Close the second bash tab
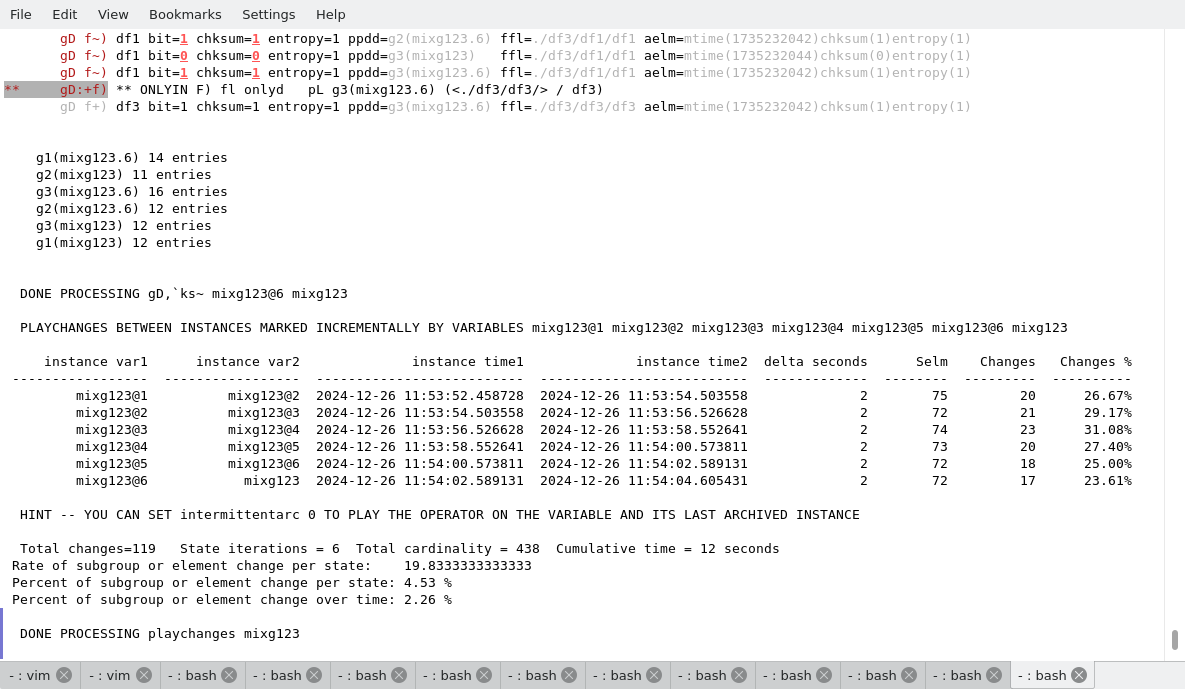Viewport: 1185px width, 689px height. pos(314,675)
